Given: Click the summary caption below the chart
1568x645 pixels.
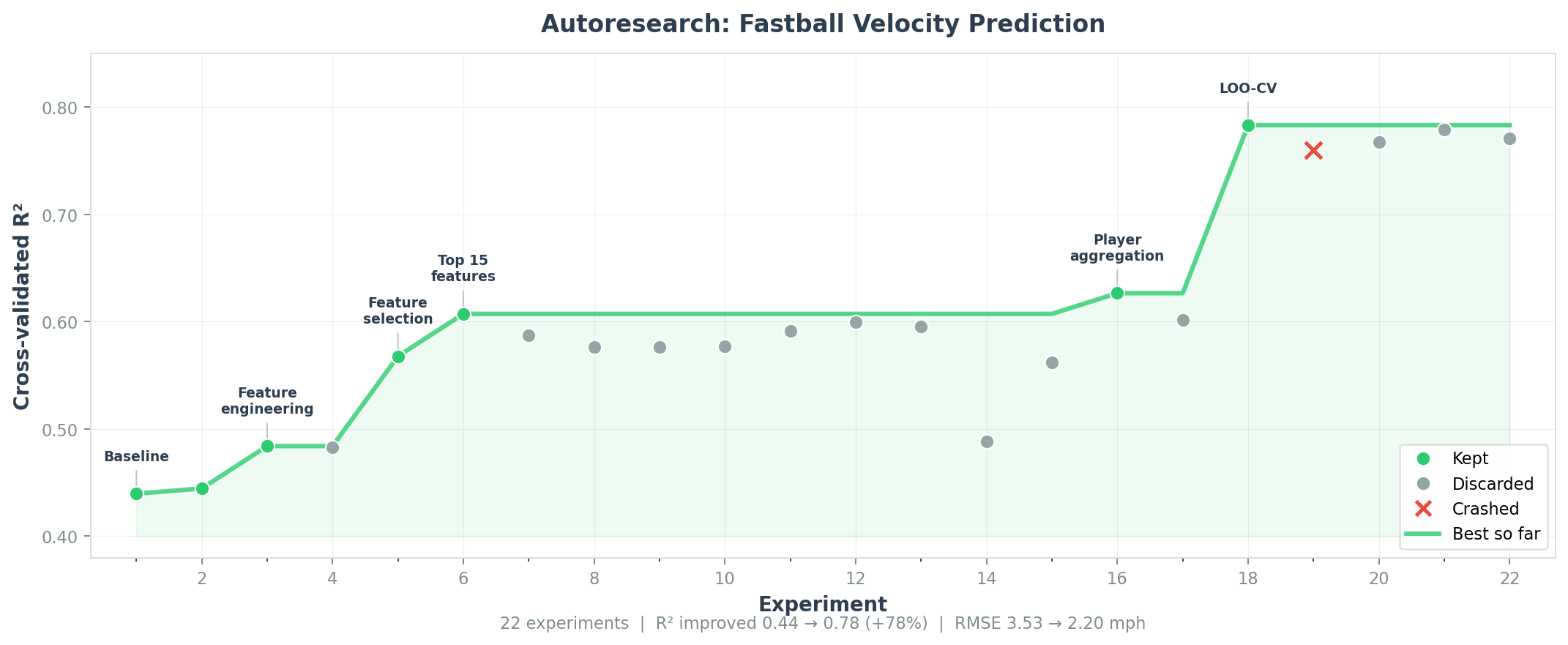Looking at the screenshot, I should pos(823,624).
